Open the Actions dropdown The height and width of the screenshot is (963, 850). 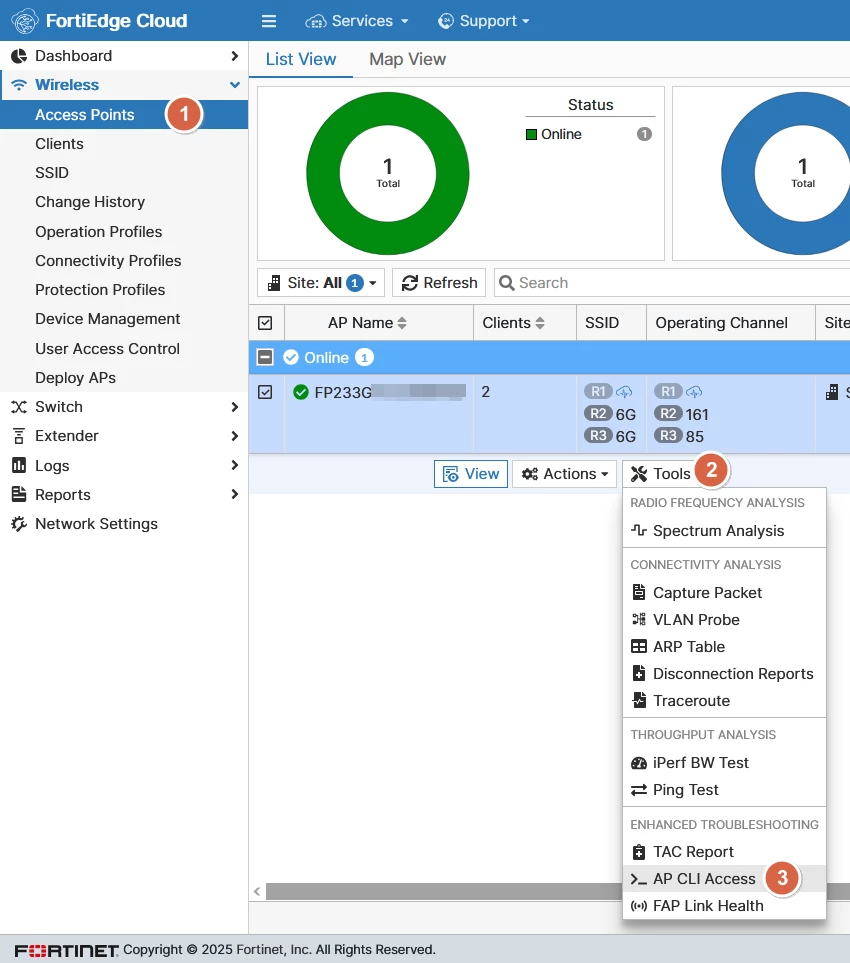(x=564, y=474)
